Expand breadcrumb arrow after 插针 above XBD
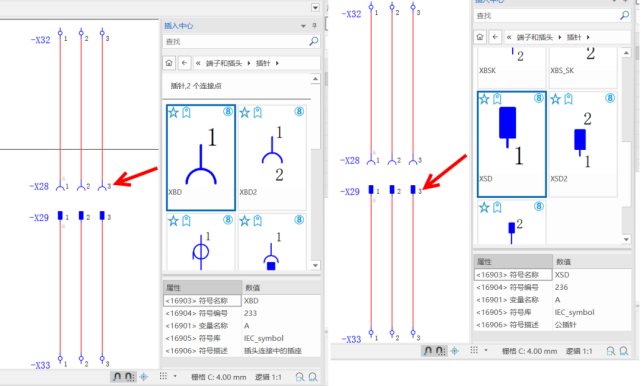Viewport: 641px width, 386px height. pos(277,63)
